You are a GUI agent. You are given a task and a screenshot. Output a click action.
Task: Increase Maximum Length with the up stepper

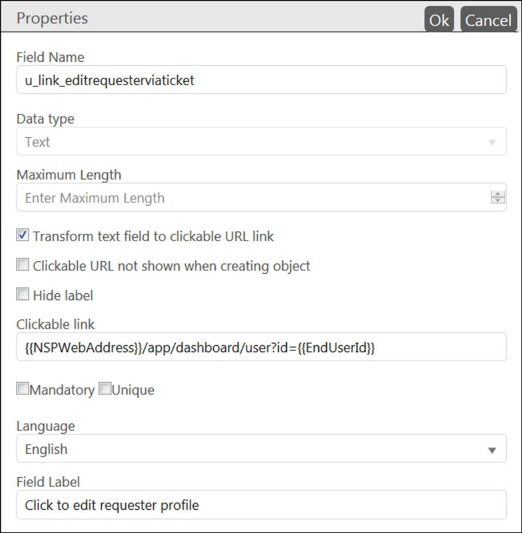(x=498, y=194)
